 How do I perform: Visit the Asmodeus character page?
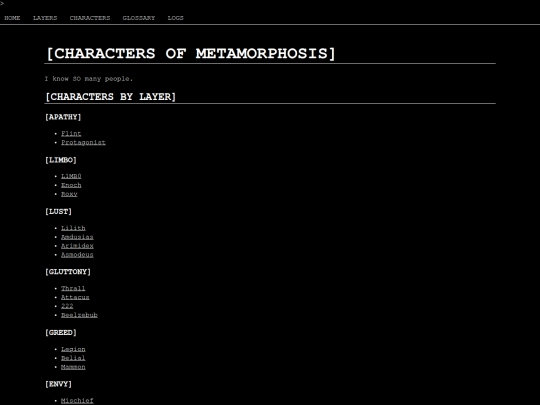tap(77, 255)
